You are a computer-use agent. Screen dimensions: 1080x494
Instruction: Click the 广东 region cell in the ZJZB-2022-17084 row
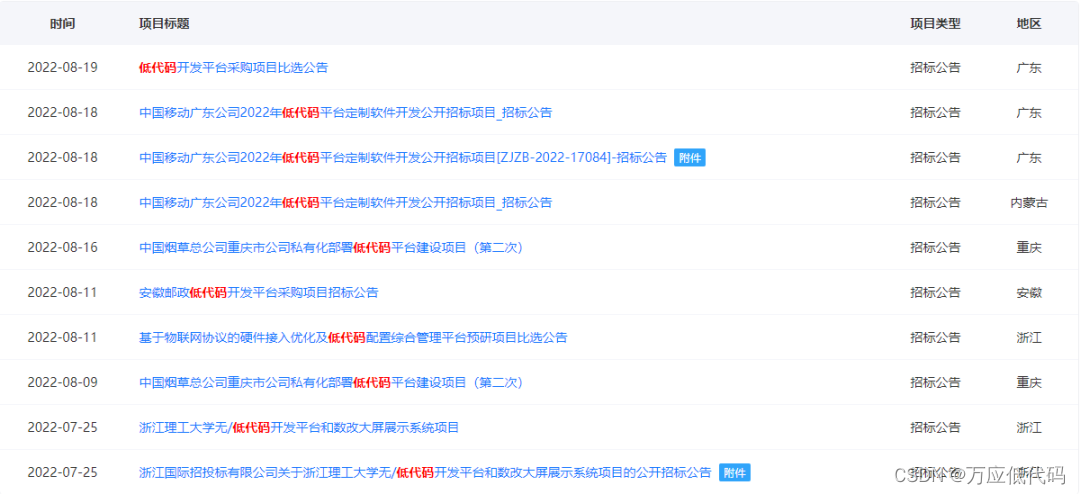[1028, 158]
